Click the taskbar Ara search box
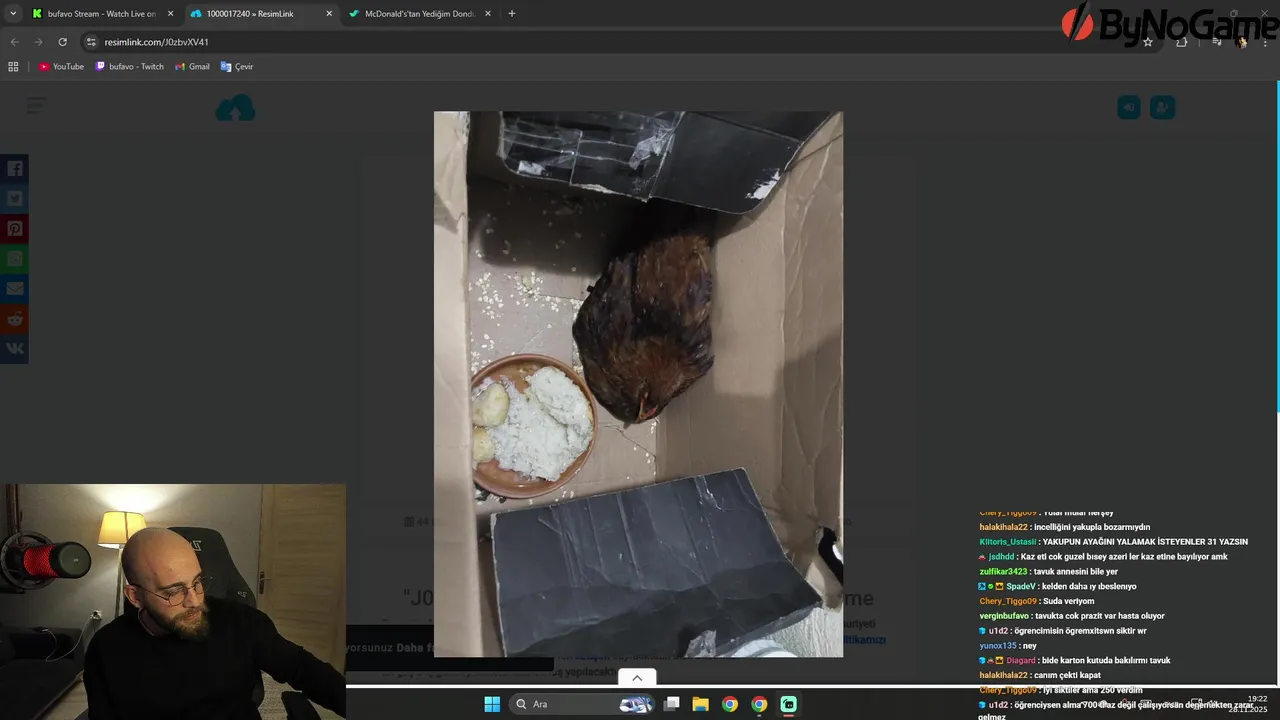Viewport: 1280px width, 720px height. click(581, 704)
